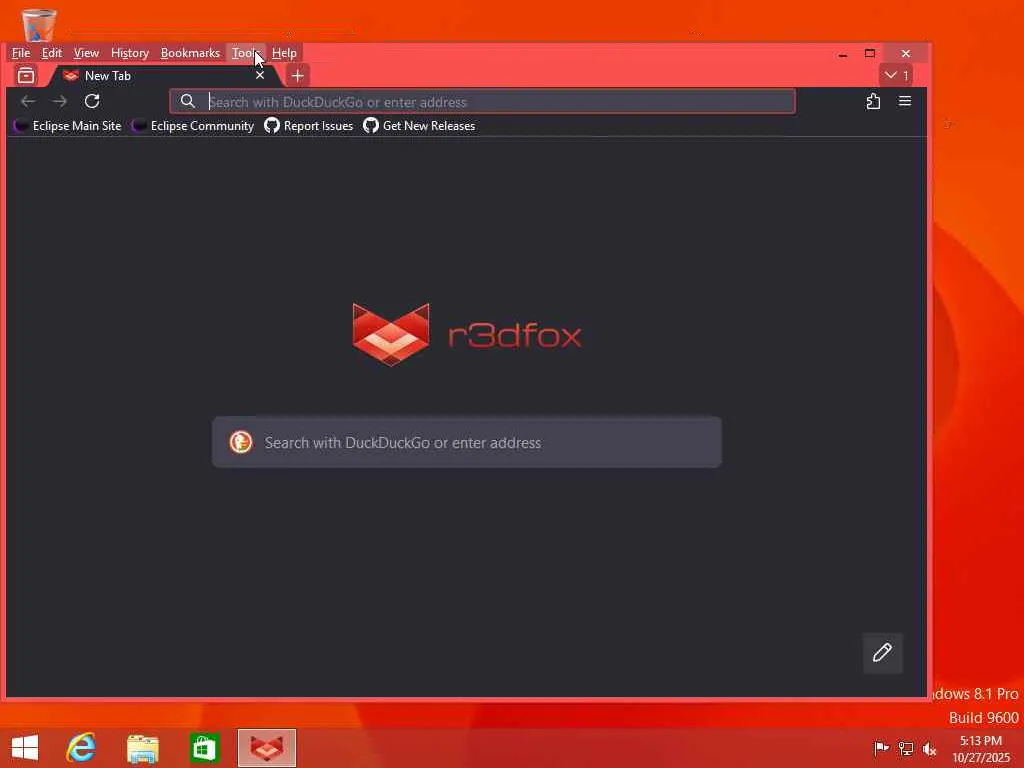Open File Explorer from taskbar
The image size is (1024, 768).
click(x=142, y=748)
